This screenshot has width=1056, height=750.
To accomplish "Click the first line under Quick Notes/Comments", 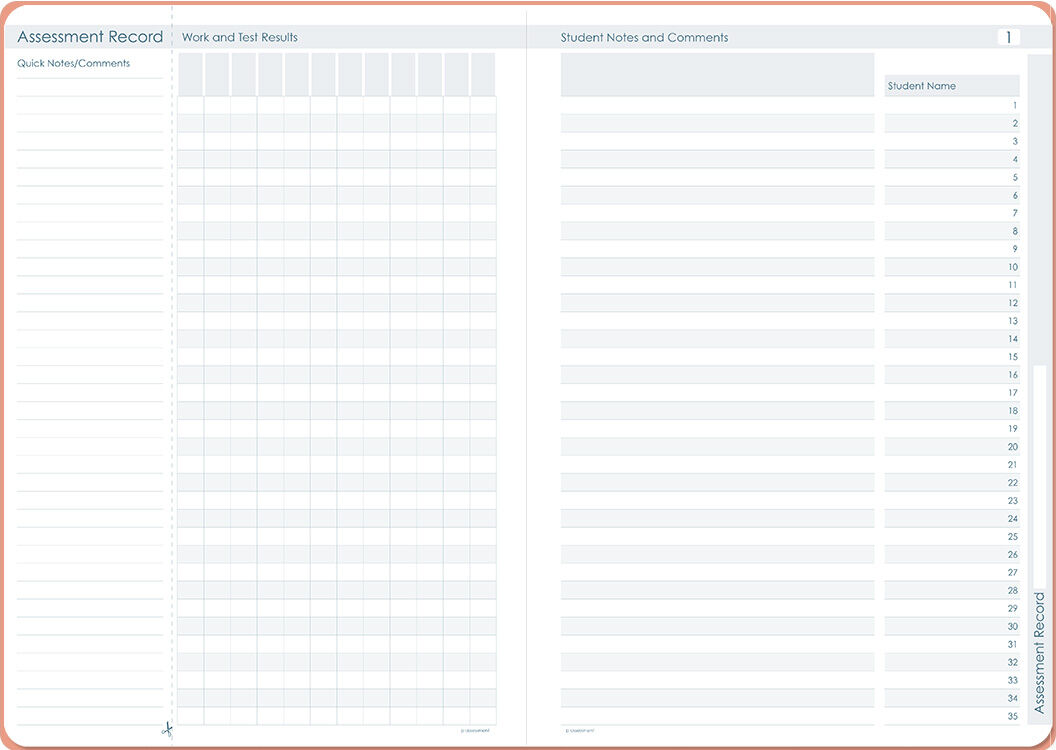I will [90, 87].
